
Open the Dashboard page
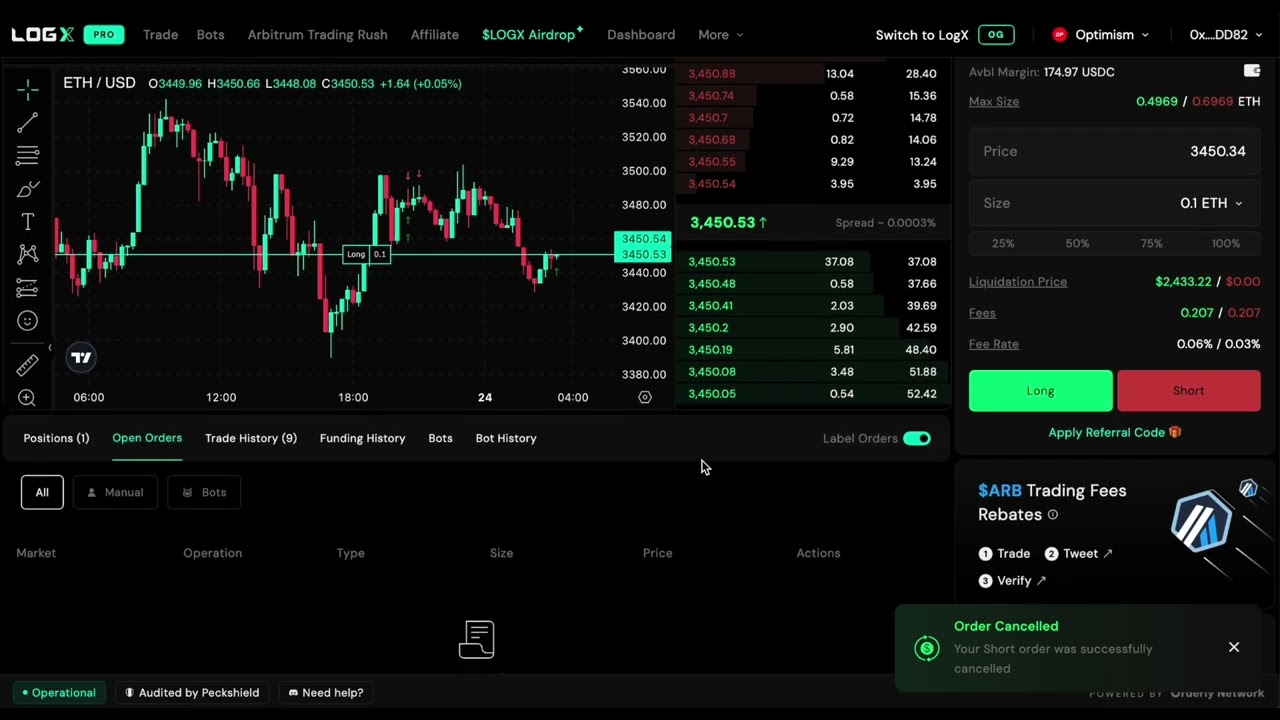coord(641,35)
